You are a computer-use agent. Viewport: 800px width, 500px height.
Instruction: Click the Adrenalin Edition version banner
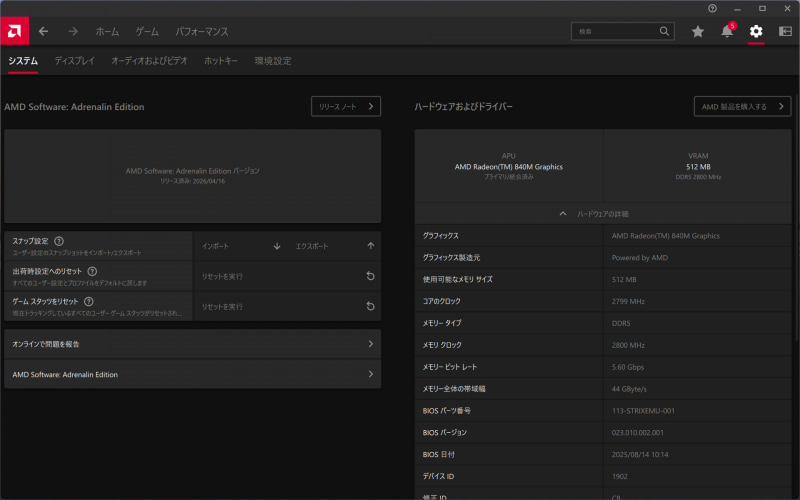pyautogui.click(x=192, y=176)
